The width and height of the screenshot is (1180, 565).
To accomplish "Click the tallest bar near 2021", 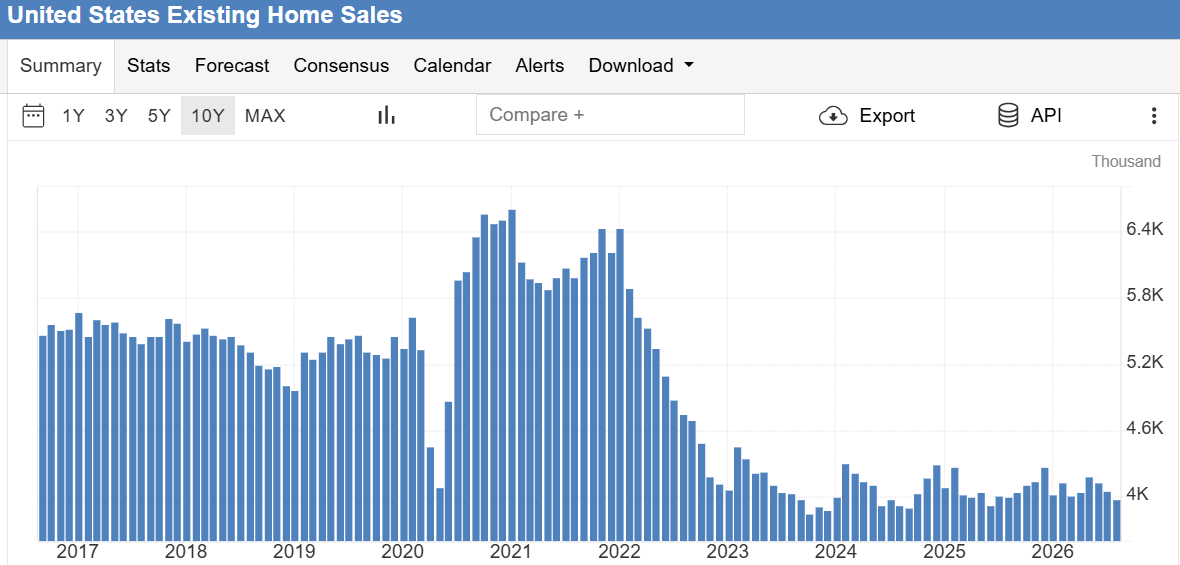I will (512, 375).
